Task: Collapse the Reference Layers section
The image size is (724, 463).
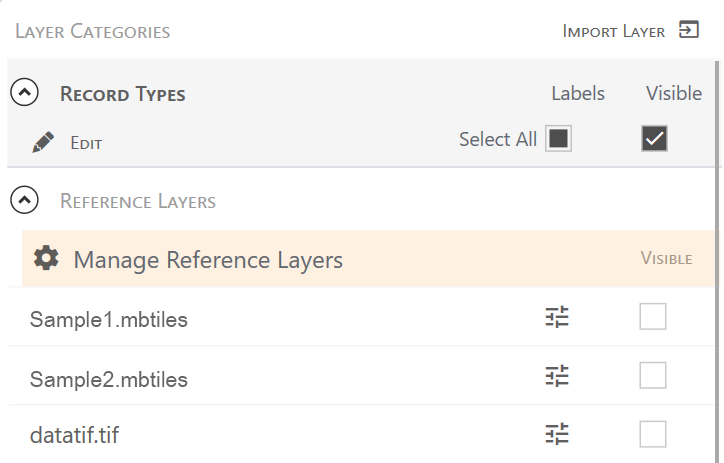Action: (x=25, y=200)
